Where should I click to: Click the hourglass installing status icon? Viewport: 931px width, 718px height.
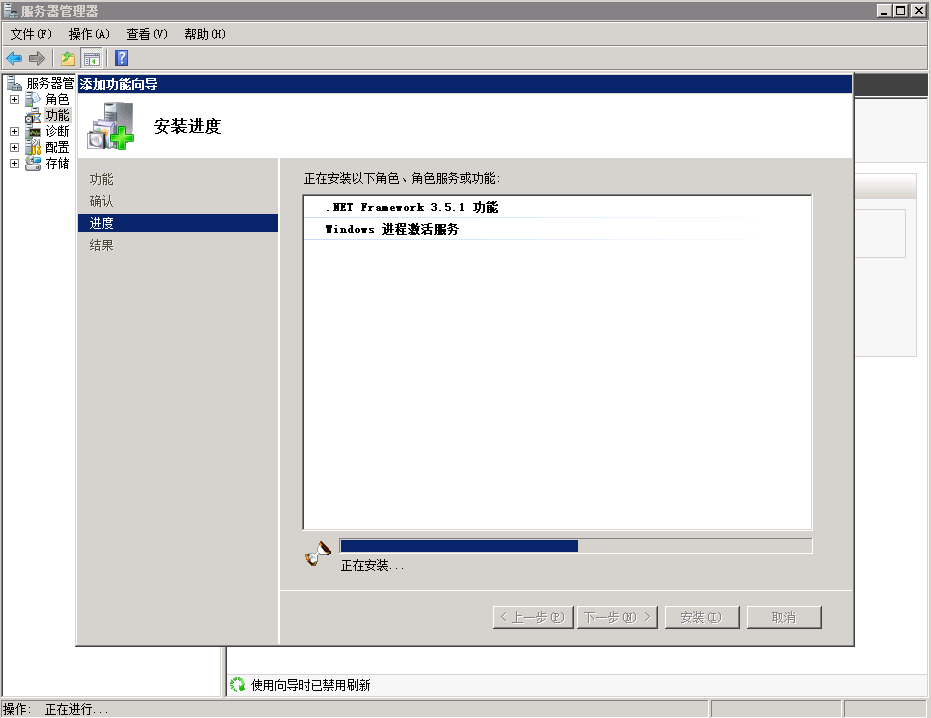(x=318, y=553)
